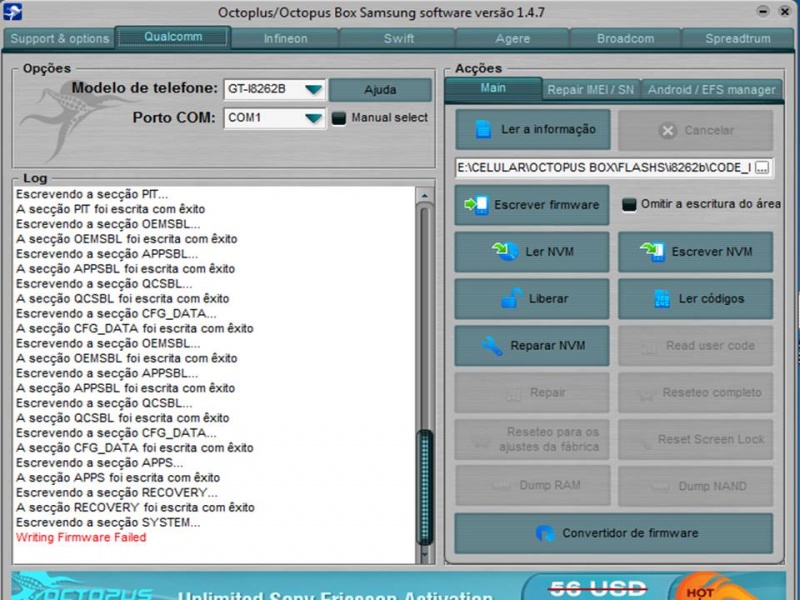800x600 pixels.
Task: Click the Convertidor de firmware button
Action: tap(614, 533)
